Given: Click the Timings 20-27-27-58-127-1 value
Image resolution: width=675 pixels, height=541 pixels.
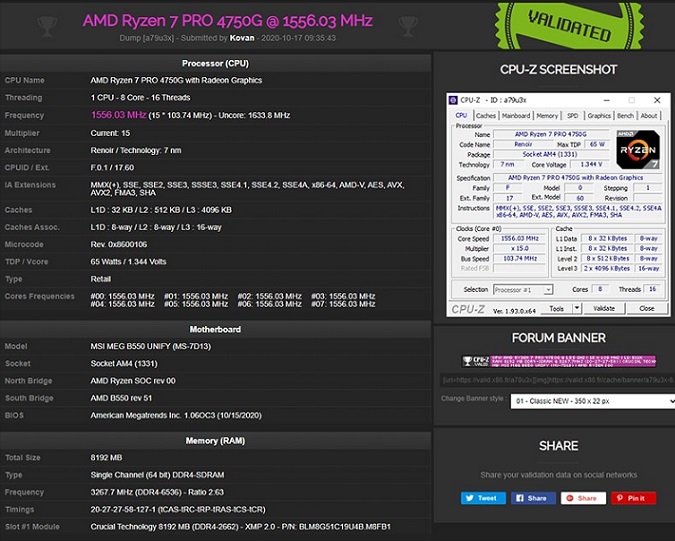Looking at the screenshot, I should coord(178,509).
